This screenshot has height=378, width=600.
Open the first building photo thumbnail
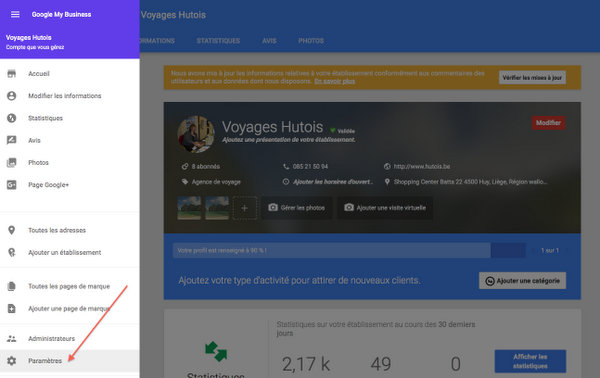[x=189, y=208]
